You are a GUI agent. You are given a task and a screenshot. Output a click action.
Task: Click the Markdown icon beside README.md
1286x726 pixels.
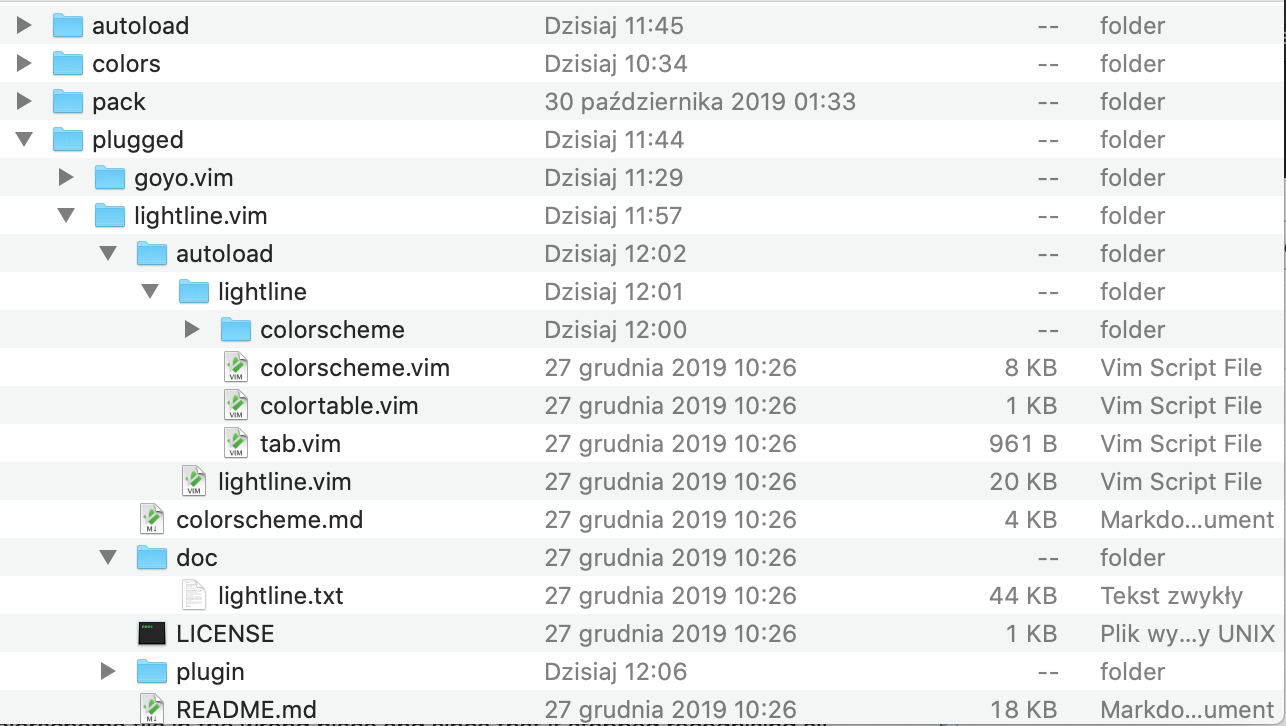coord(152,709)
